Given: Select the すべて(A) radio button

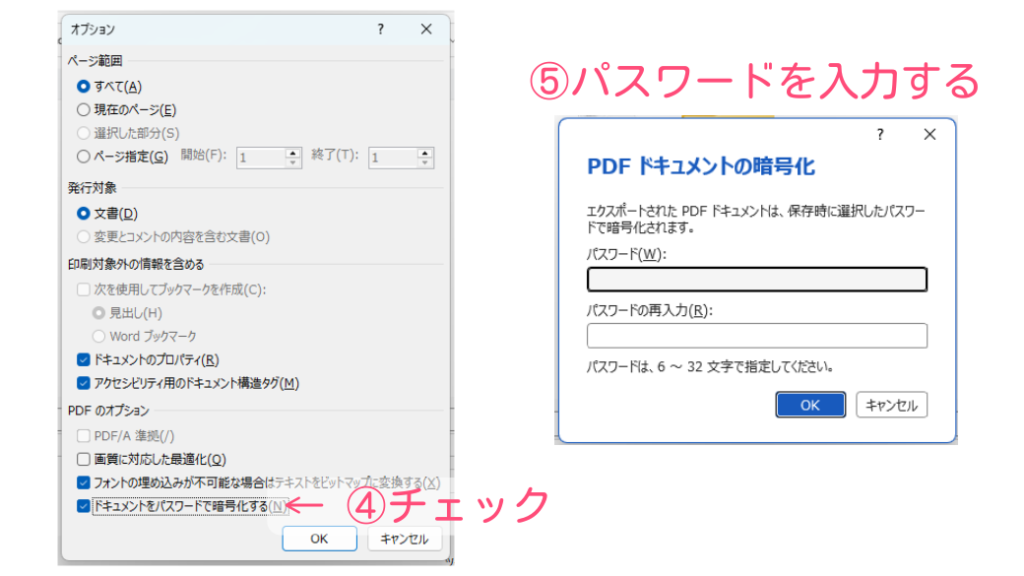Looking at the screenshot, I should [x=84, y=86].
